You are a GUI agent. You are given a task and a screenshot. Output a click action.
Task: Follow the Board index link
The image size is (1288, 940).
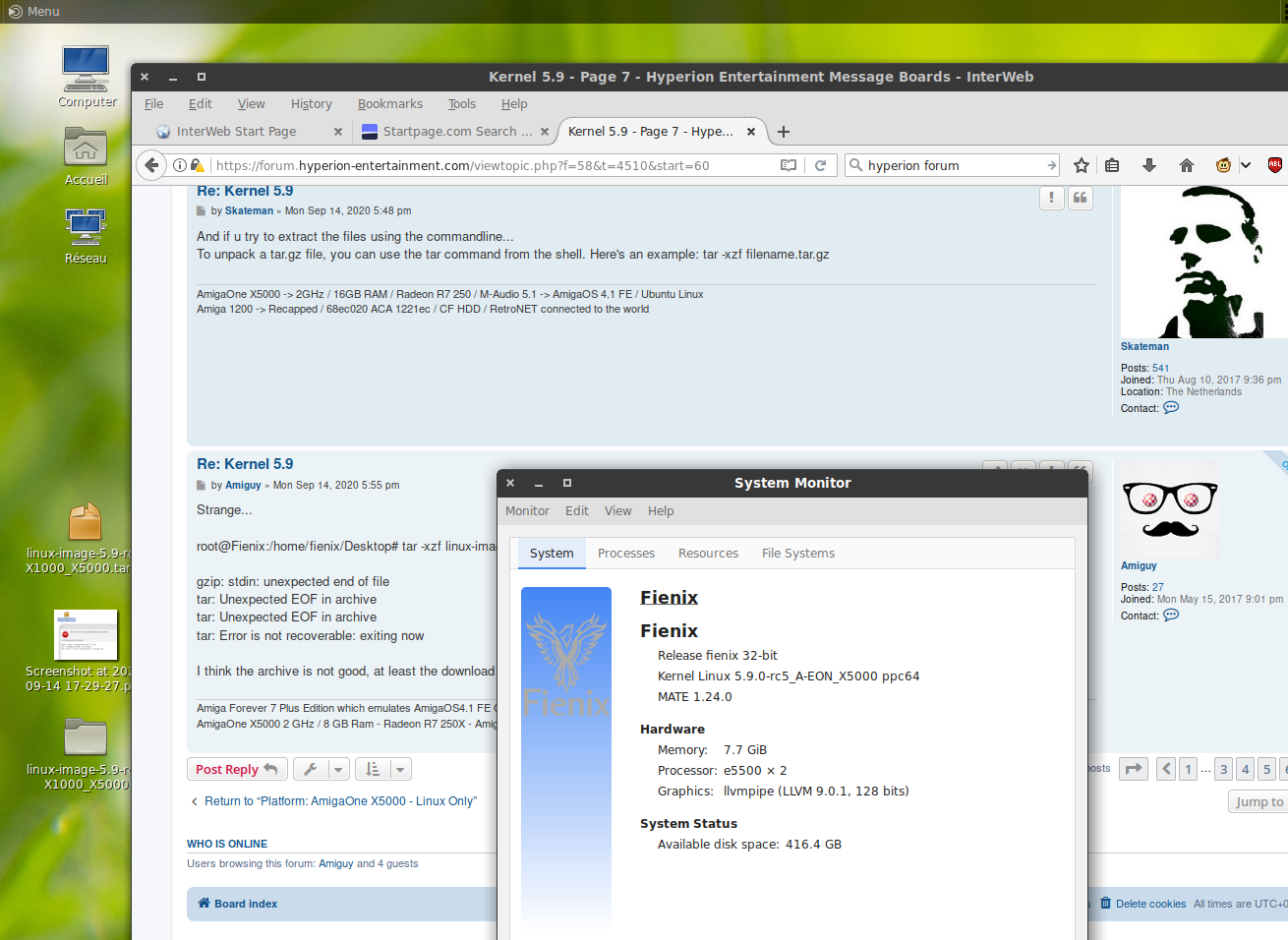pyautogui.click(x=245, y=904)
